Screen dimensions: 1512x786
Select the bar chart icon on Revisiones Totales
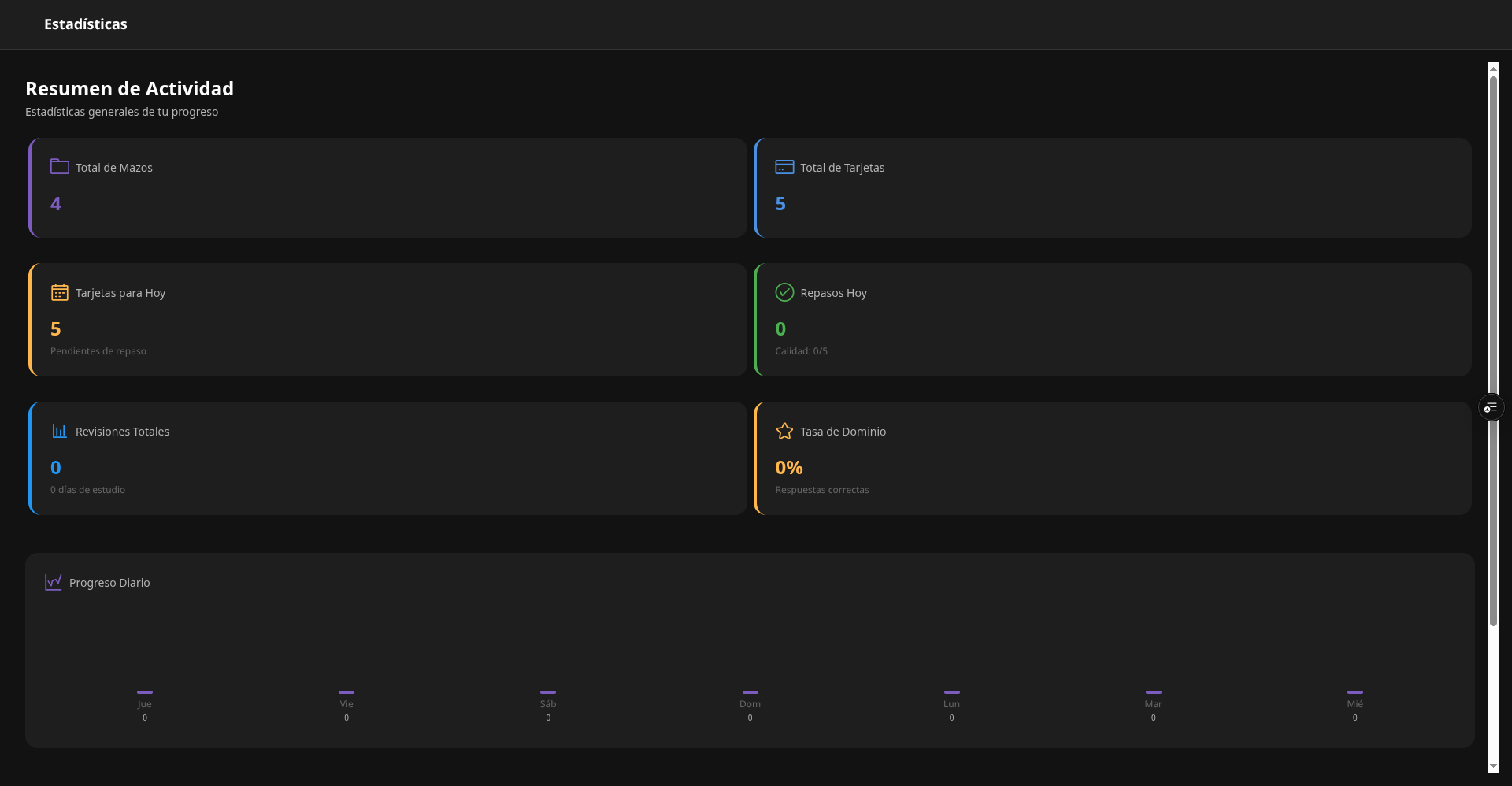click(x=59, y=431)
